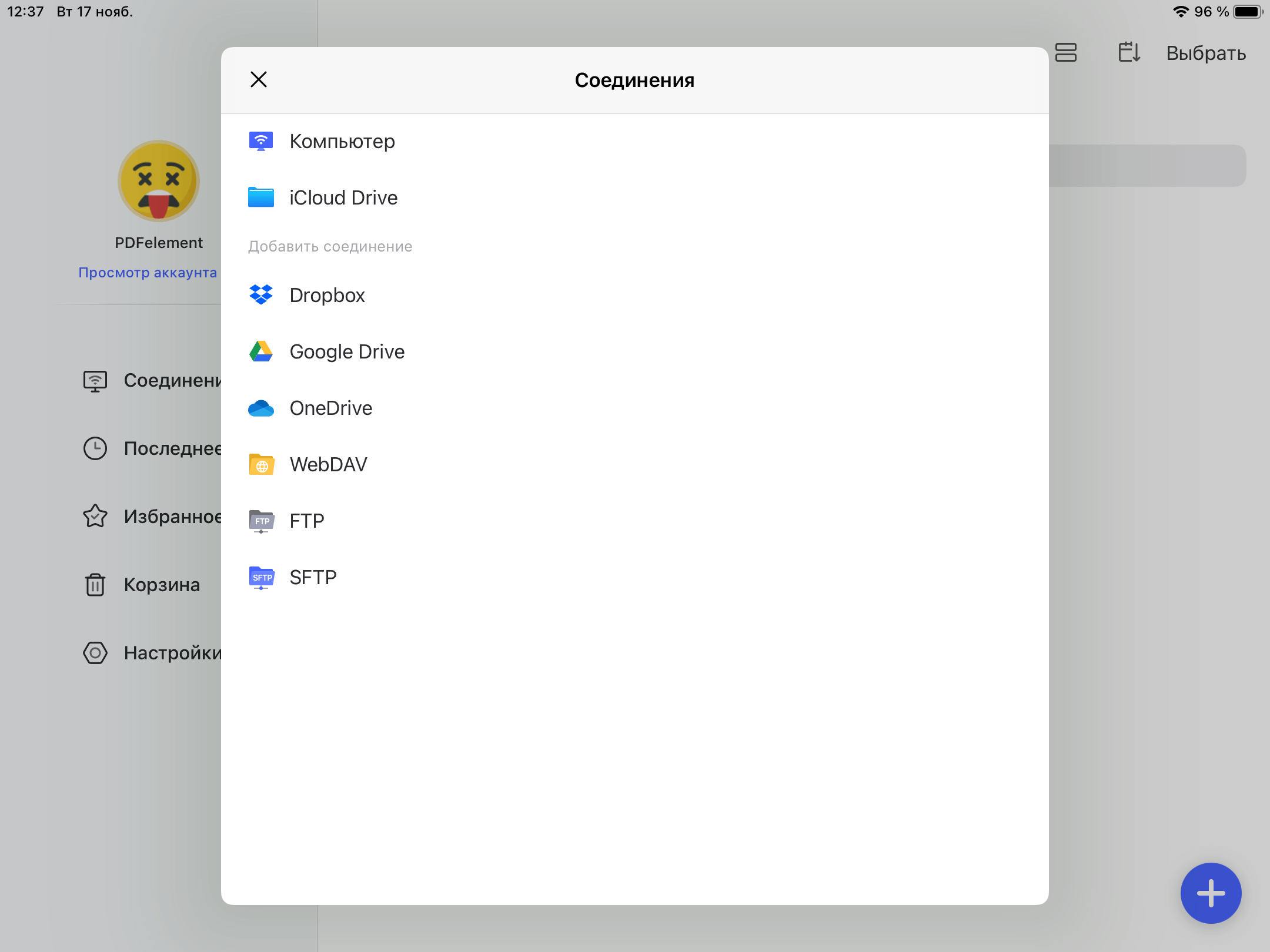Close the Соединения dialog with X
The width and height of the screenshot is (1270, 952).
(259, 79)
